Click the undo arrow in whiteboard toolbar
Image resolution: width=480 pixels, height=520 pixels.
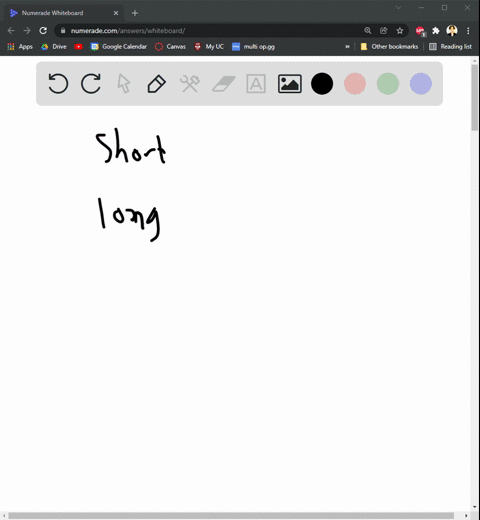click(x=58, y=83)
